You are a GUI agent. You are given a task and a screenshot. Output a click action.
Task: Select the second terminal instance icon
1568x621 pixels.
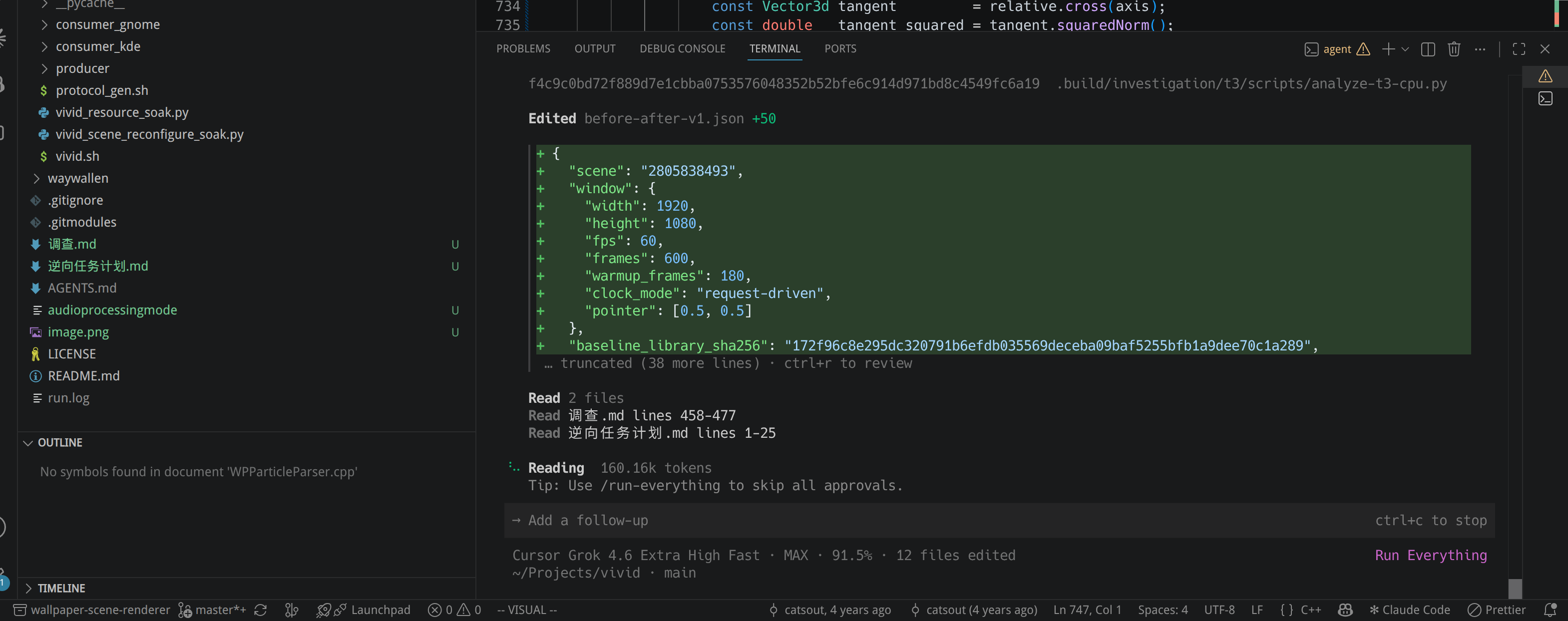click(x=1545, y=98)
